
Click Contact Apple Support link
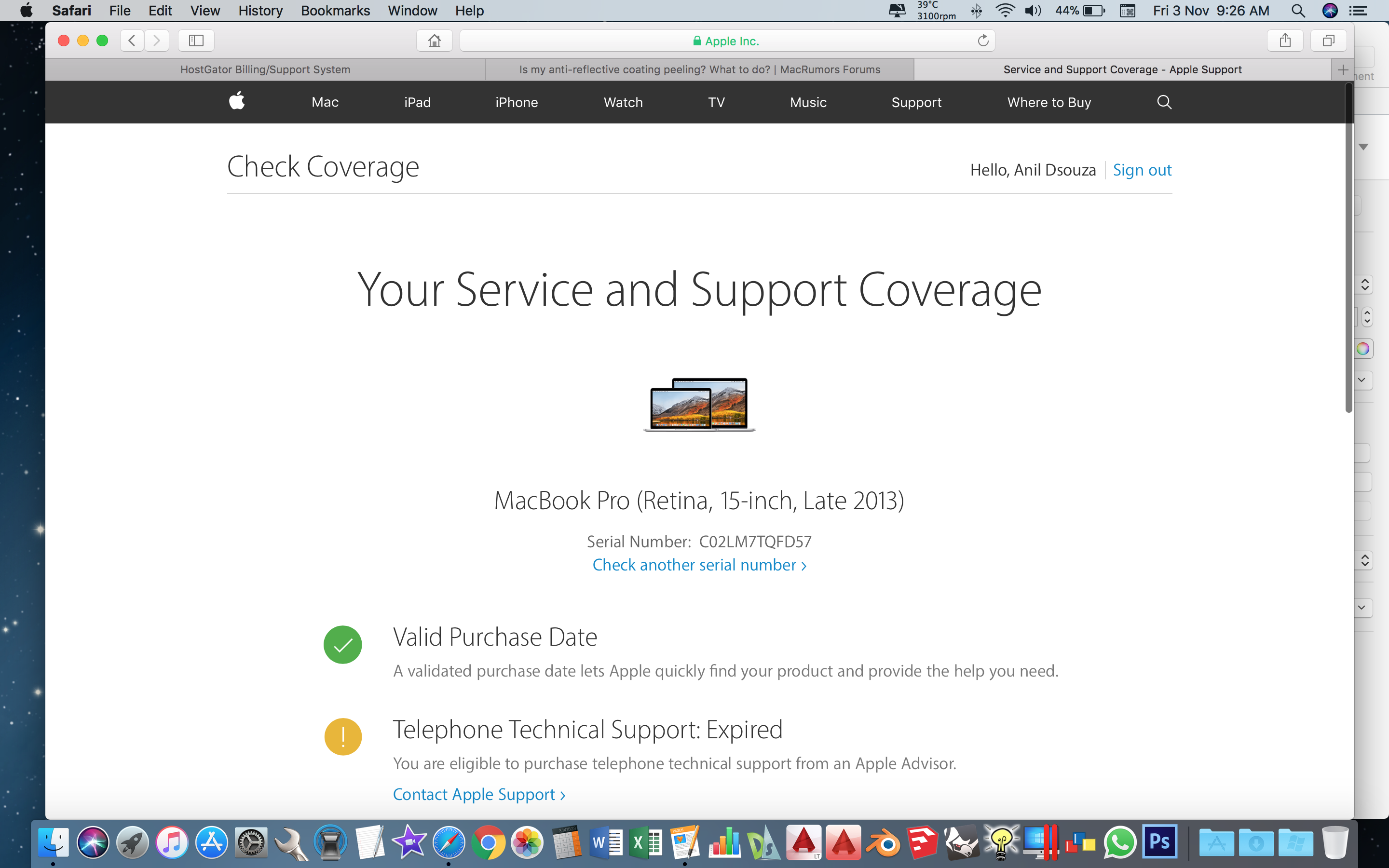click(479, 795)
